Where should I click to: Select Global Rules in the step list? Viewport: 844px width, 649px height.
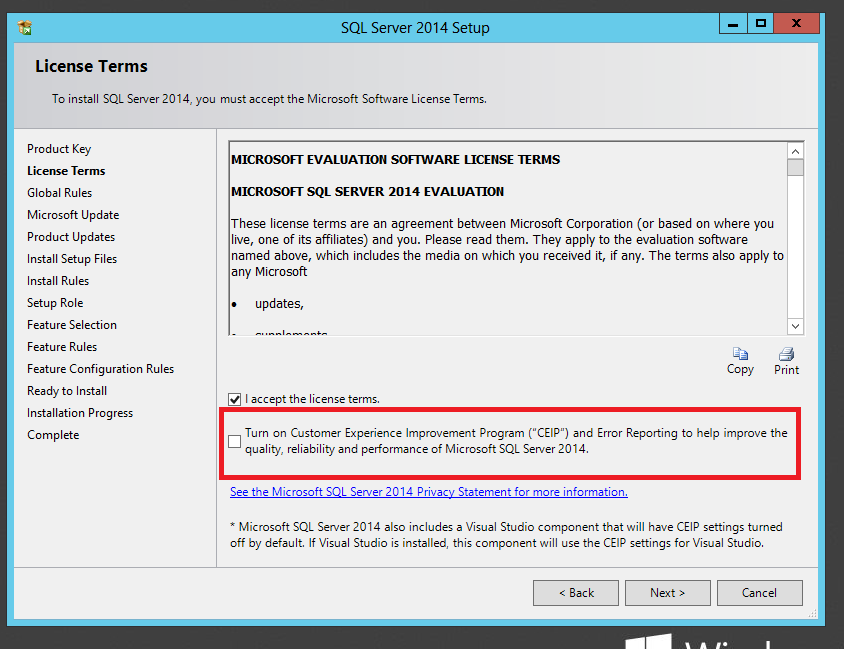click(x=59, y=193)
